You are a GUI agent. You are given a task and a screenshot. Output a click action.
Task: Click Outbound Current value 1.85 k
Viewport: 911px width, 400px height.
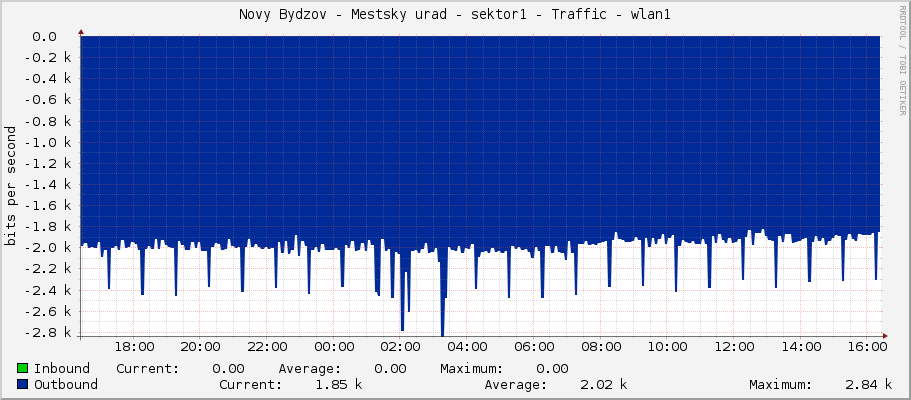(x=339, y=384)
